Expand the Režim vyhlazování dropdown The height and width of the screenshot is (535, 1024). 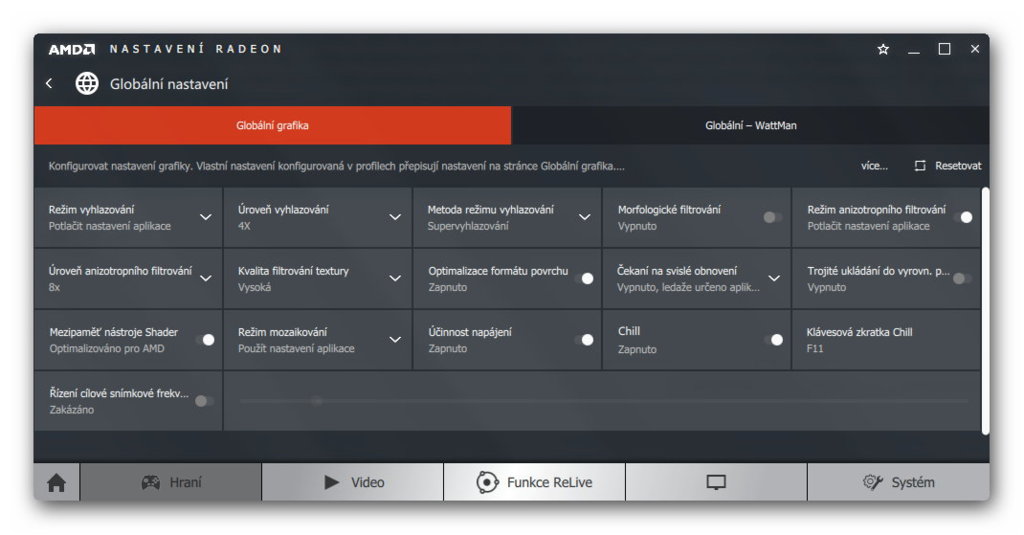click(205, 217)
